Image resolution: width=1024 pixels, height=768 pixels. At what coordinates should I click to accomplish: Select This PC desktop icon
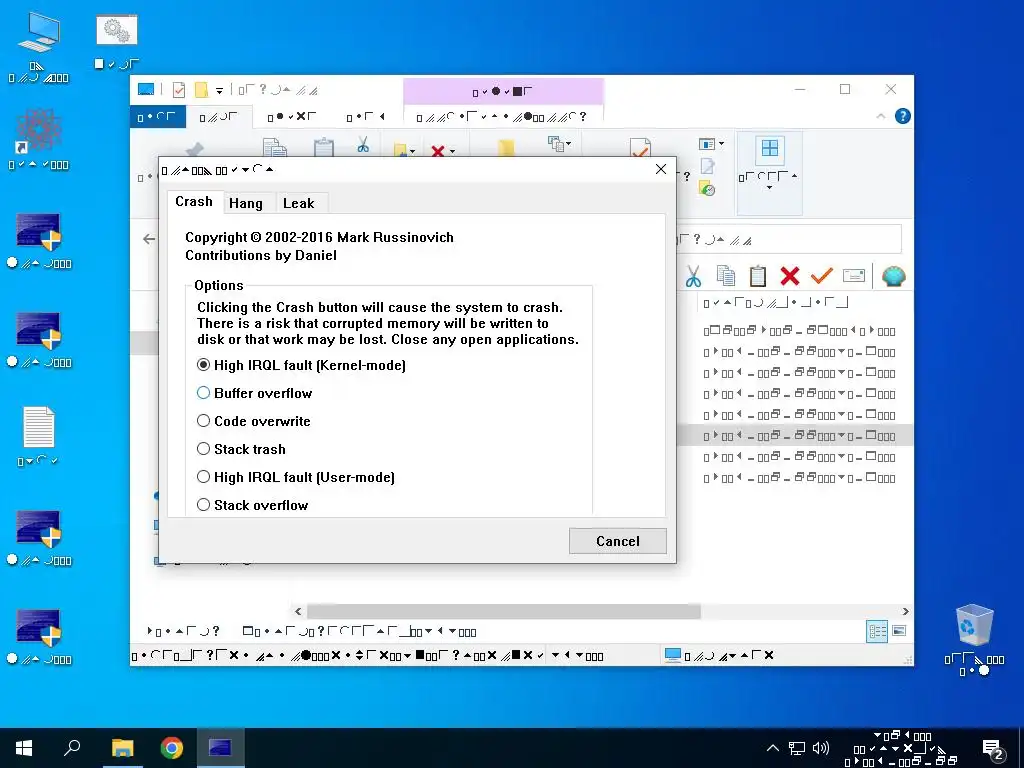(x=38, y=47)
